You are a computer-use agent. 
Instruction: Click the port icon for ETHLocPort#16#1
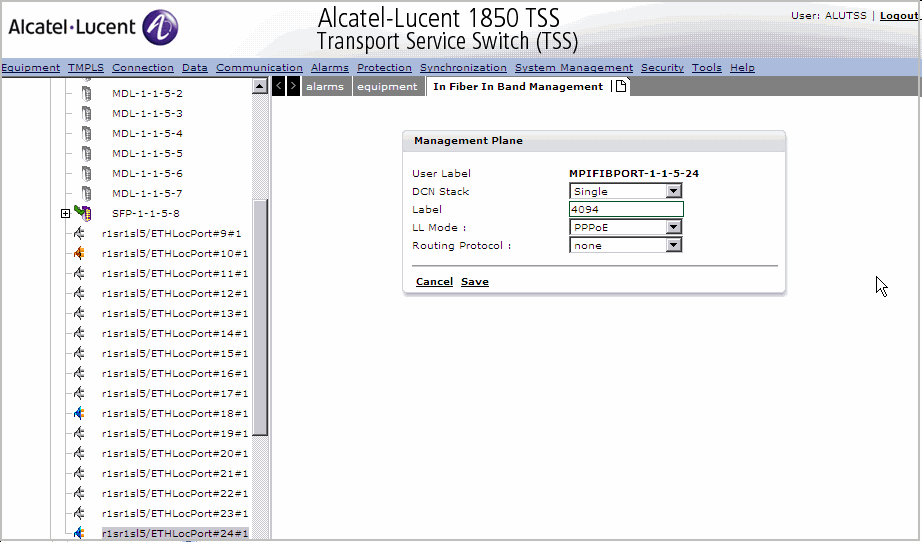[79, 373]
